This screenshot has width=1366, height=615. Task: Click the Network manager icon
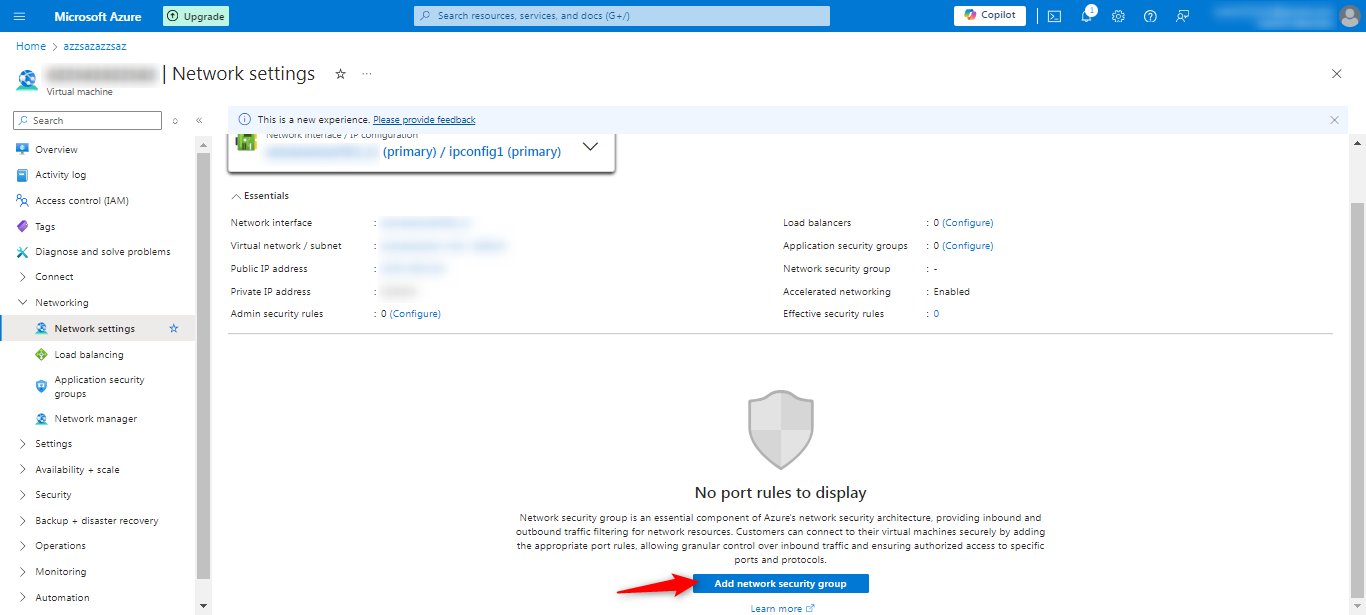(41, 419)
